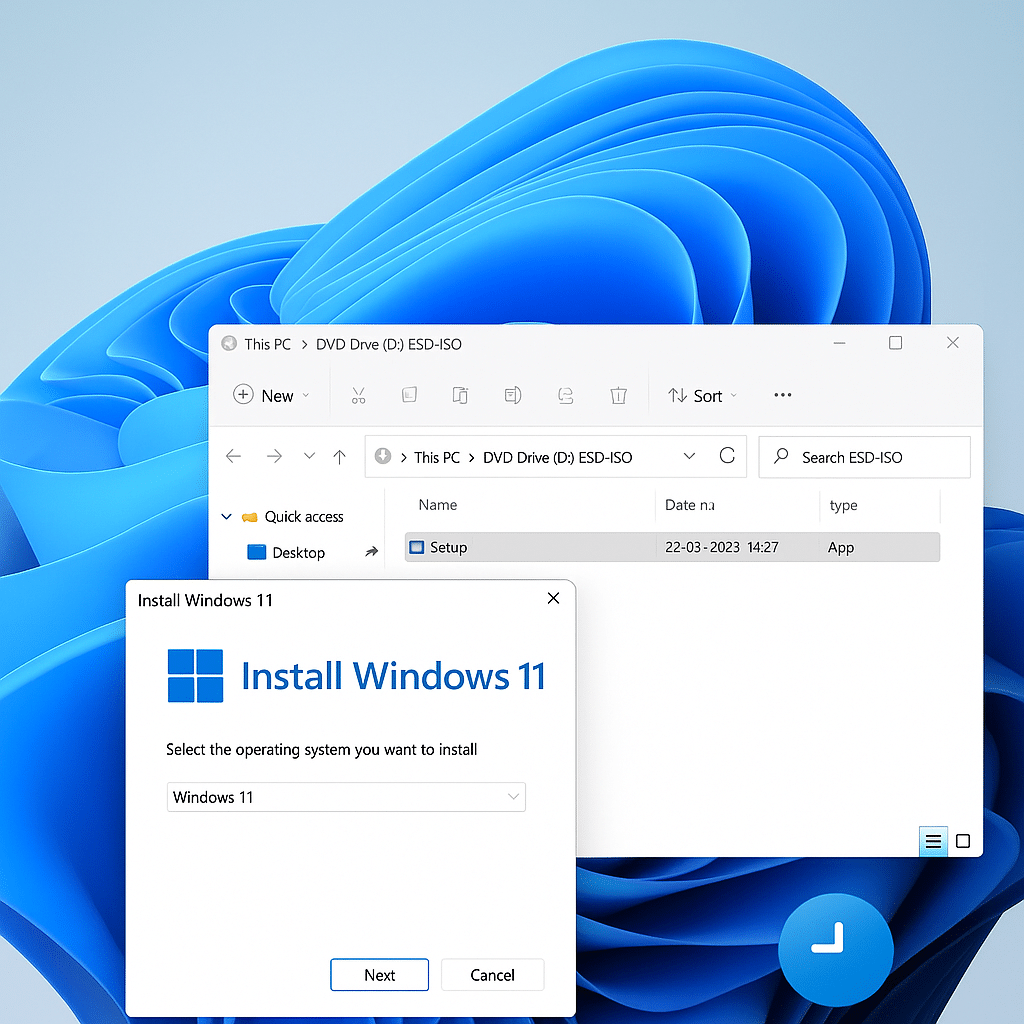
Task: Select the Rename icon
Action: pyautogui.click(x=513, y=395)
